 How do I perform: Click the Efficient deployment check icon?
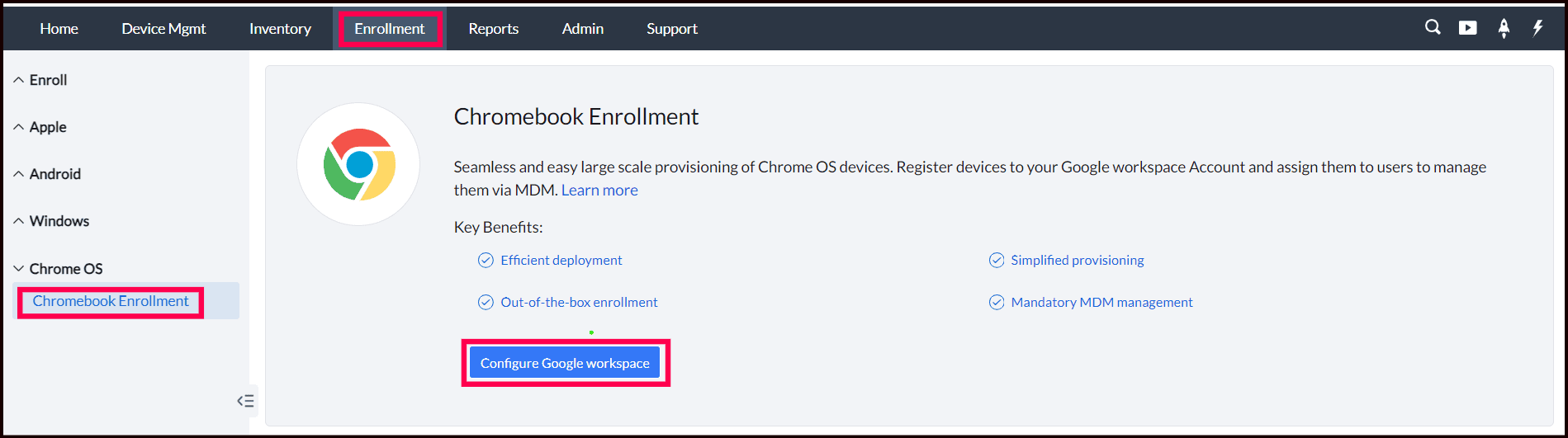486,261
